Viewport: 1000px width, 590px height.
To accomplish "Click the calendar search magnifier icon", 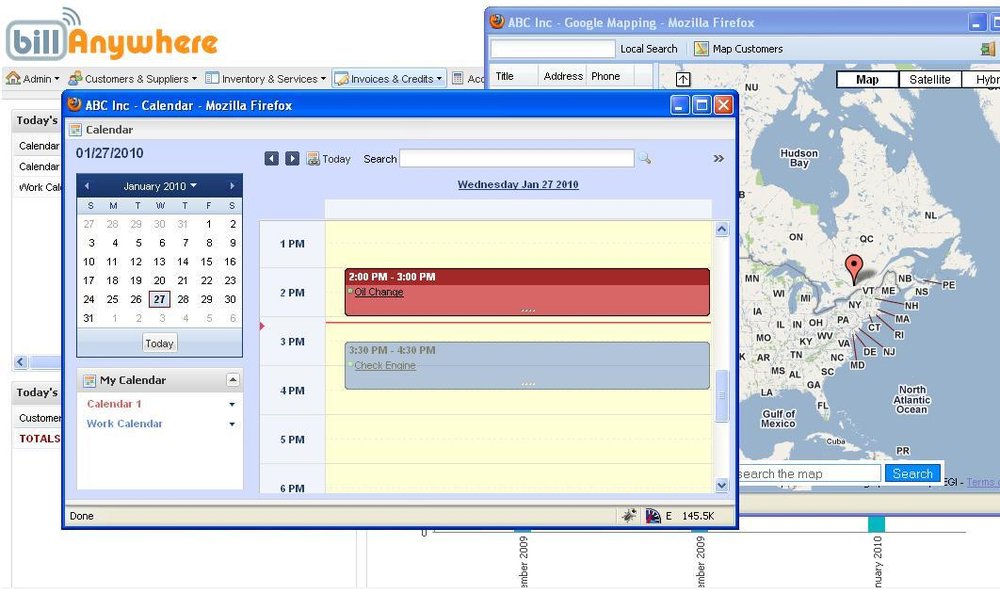I will pos(645,158).
